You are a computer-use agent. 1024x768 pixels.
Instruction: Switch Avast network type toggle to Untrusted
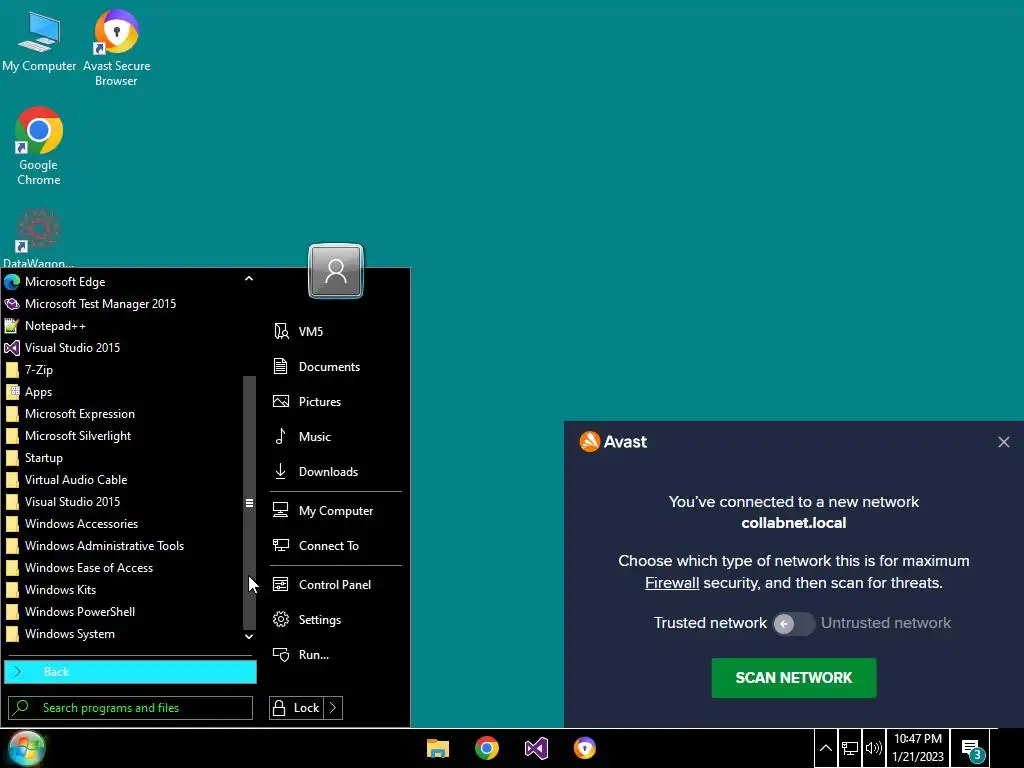[x=793, y=624]
